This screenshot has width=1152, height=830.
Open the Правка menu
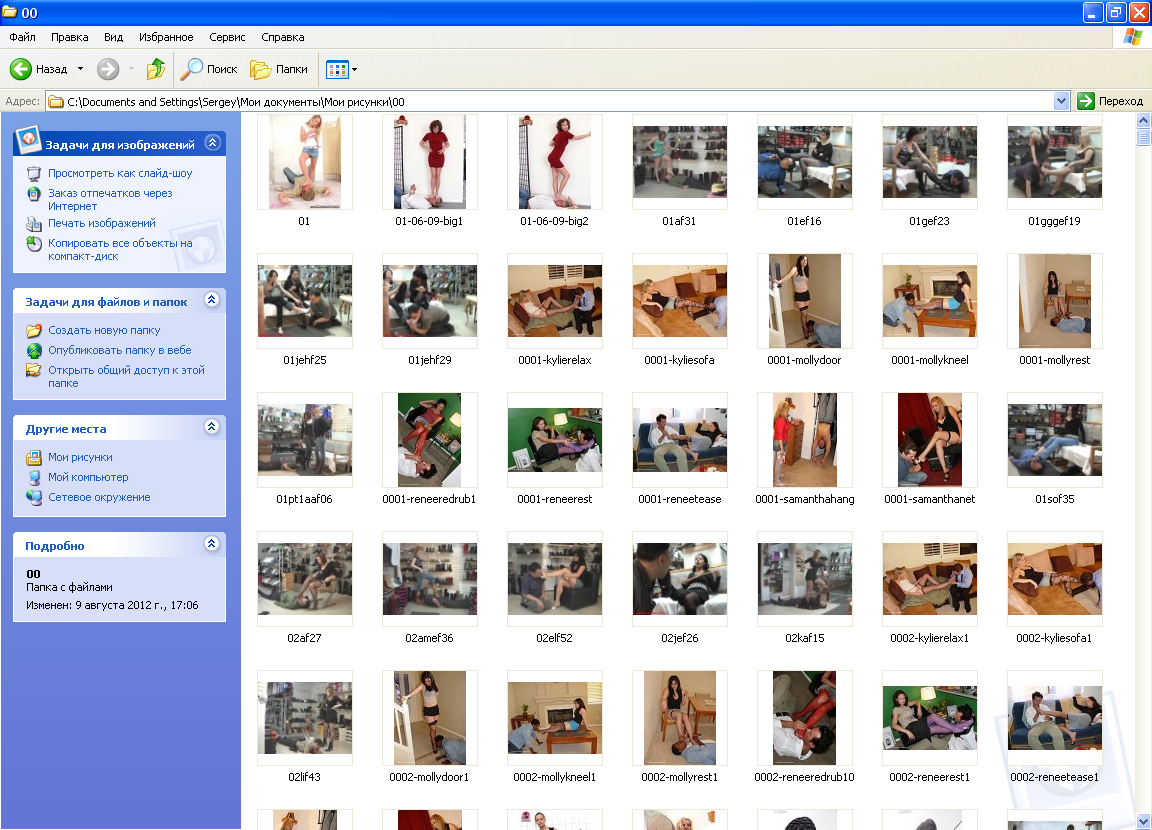tap(70, 37)
